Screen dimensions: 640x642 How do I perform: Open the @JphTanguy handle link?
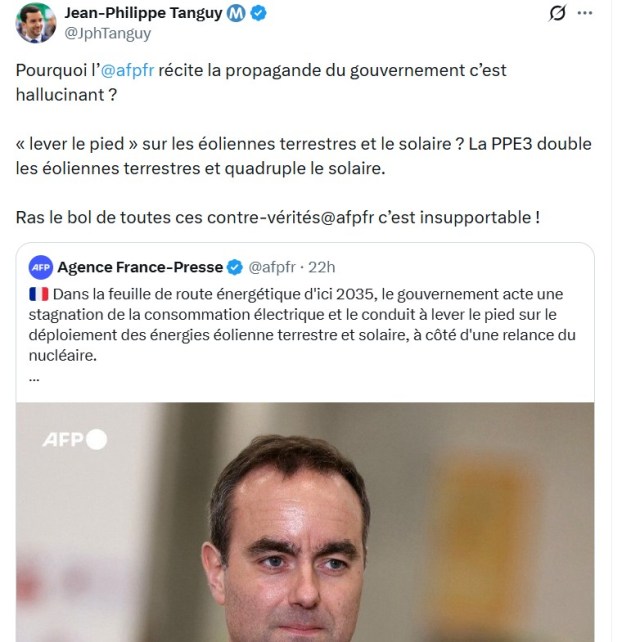click(108, 33)
